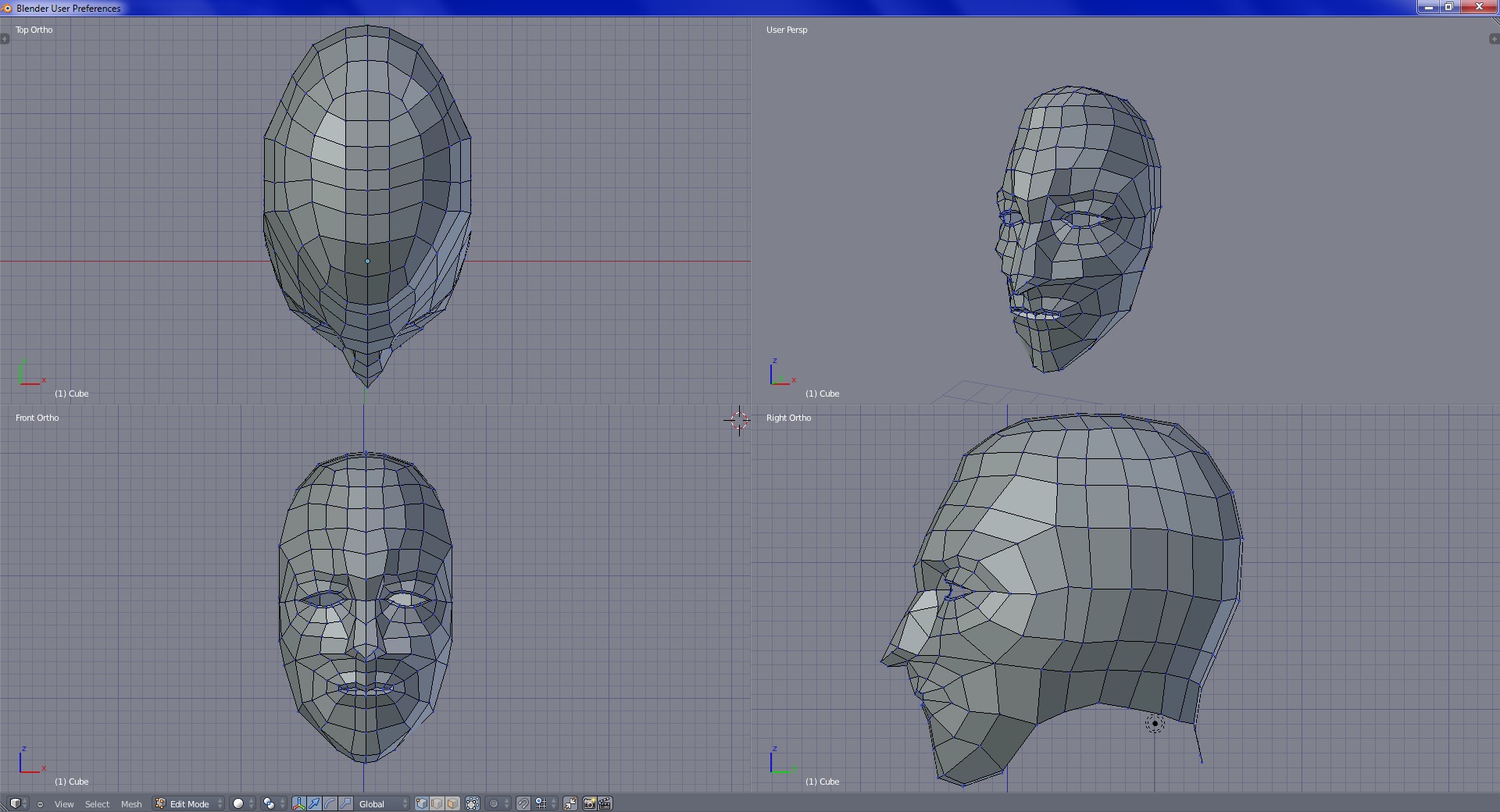The image size is (1500, 812).
Task: Select the rotate manipulator icon
Action: [x=330, y=804]
